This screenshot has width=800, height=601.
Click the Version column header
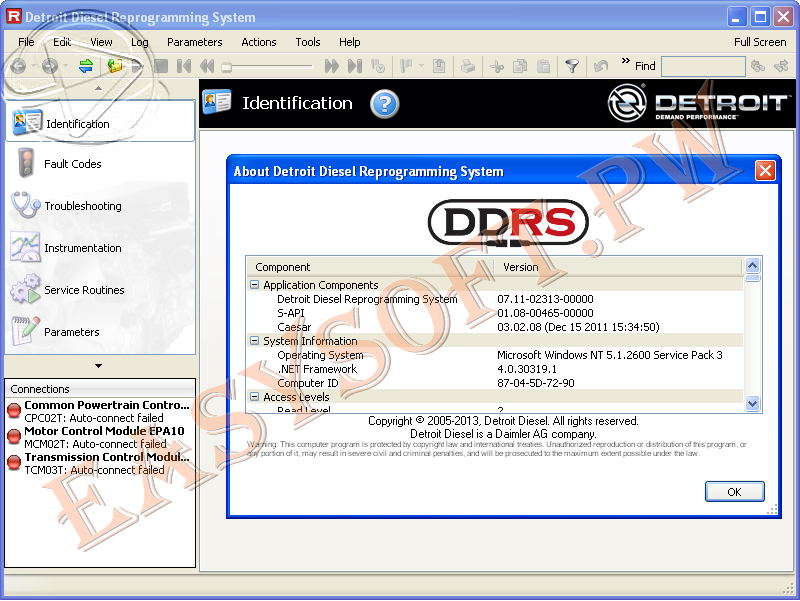tap(618, 267)
